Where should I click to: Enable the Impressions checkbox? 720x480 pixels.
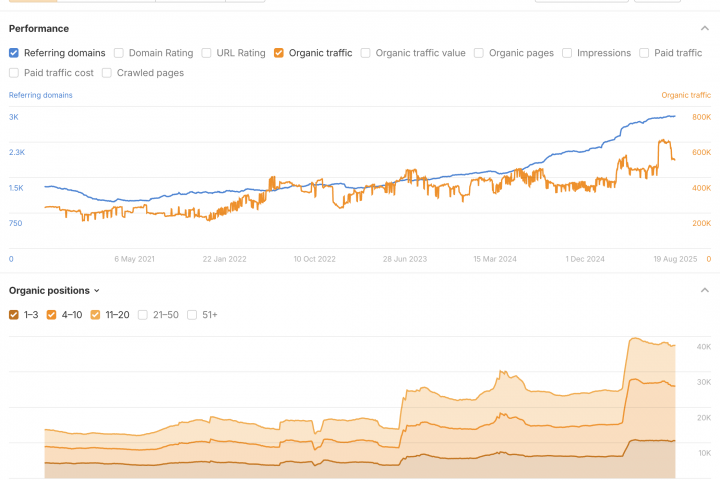tap(567, 53)
